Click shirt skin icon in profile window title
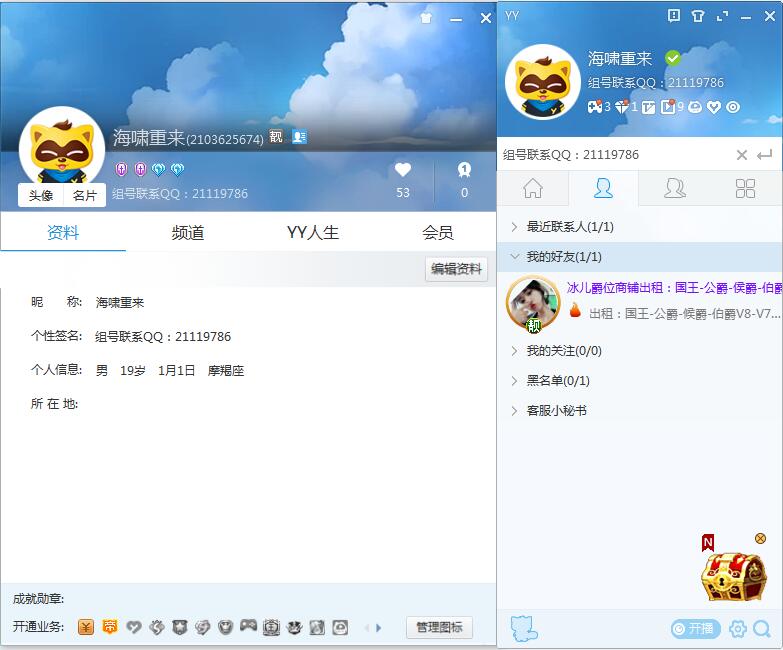The width and height of the screenshot is (783, 650). pos(426,18)
